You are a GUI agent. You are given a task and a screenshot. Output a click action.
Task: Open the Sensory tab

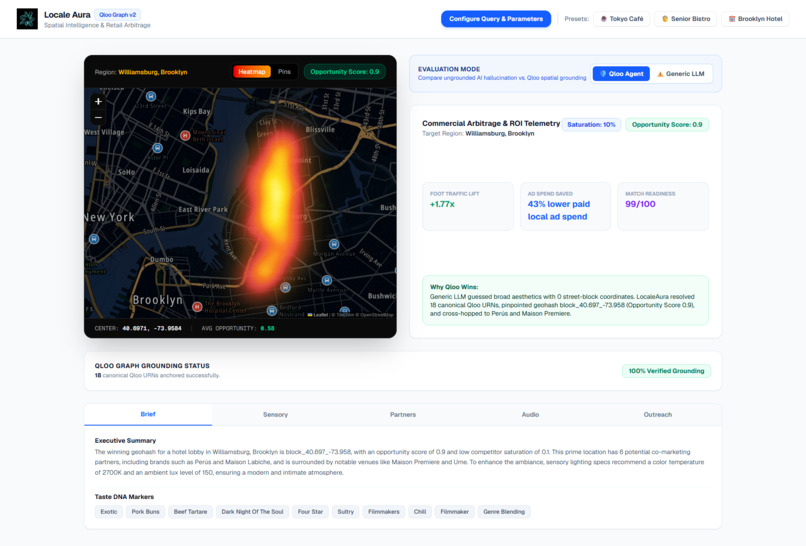(x=276, y=414)
